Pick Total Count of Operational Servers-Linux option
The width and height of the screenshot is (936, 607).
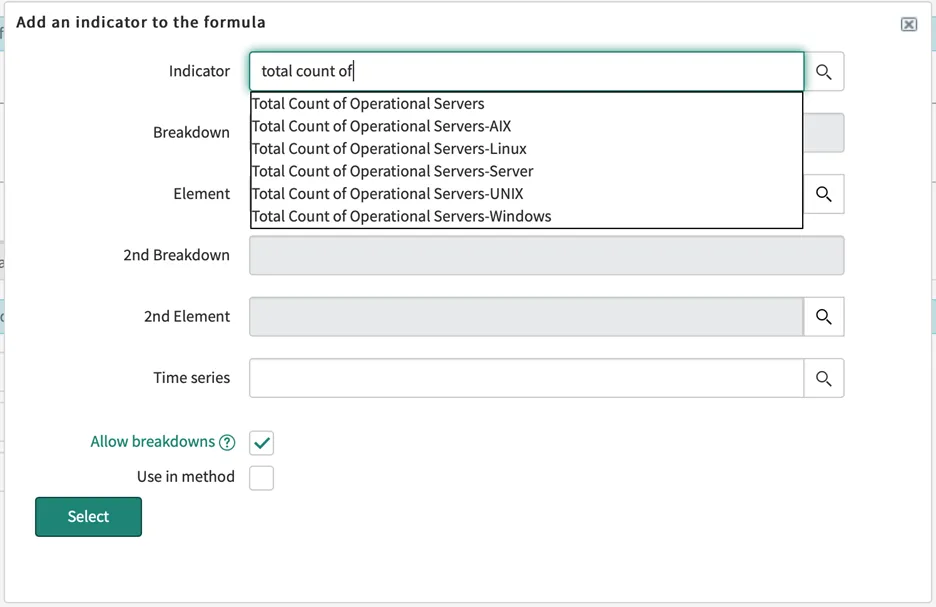pyautogui.click(x=389, y=149)
